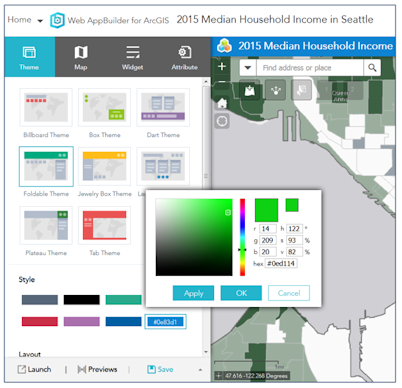
Task: Switch to the Widget tab
Action: point(132,57)
